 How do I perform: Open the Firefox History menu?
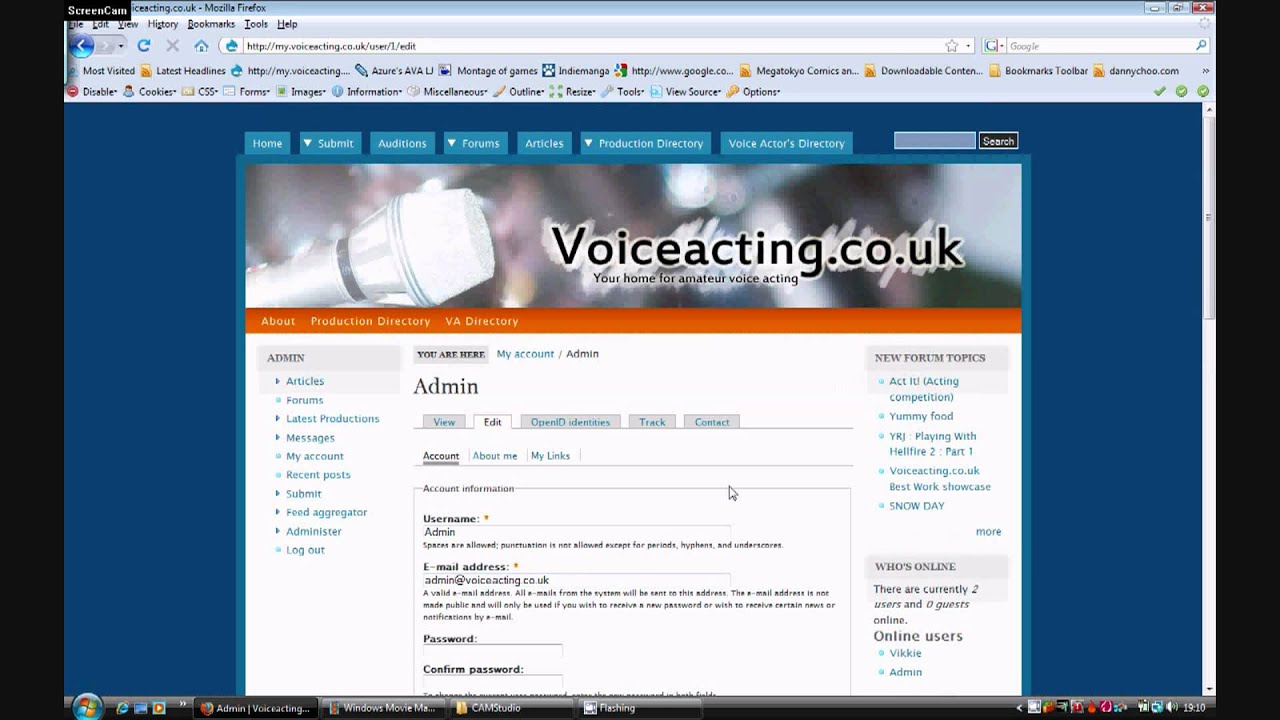(x=163, y=24)
